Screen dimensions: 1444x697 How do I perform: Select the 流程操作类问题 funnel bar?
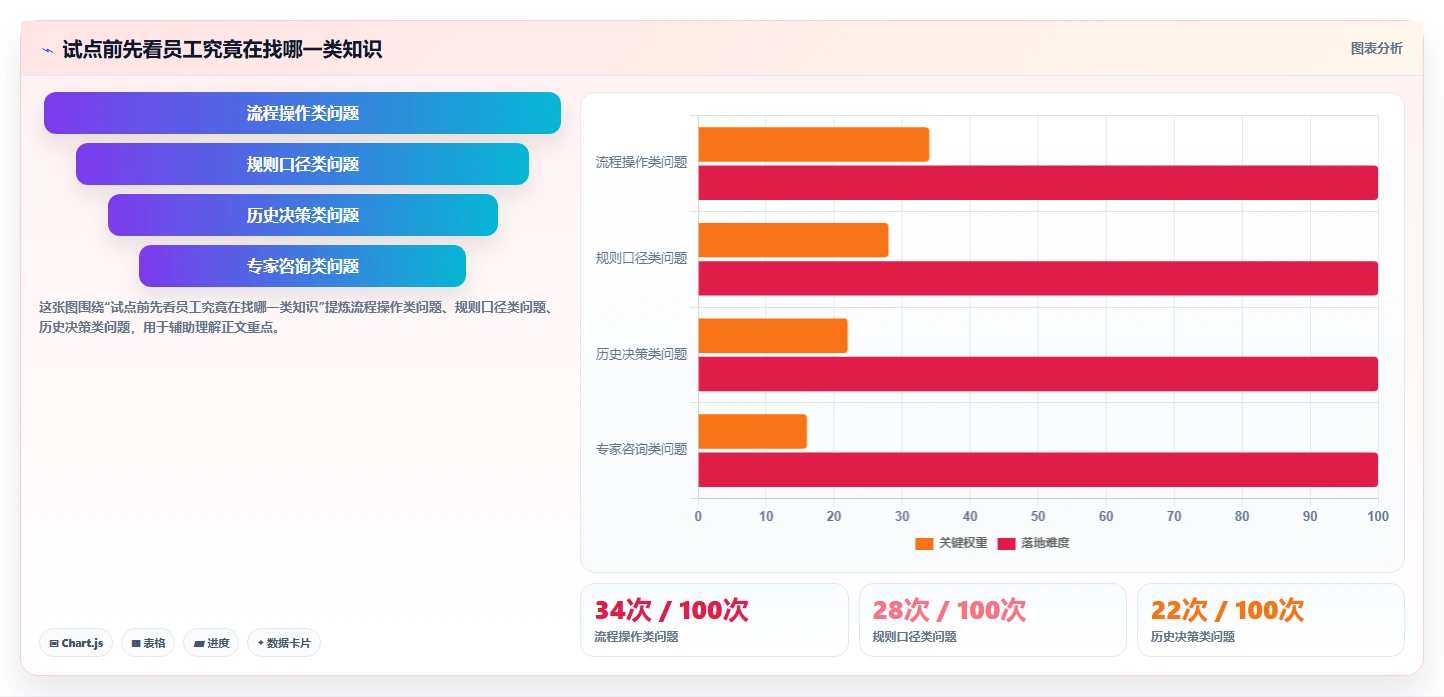click(x=302, y=113)
